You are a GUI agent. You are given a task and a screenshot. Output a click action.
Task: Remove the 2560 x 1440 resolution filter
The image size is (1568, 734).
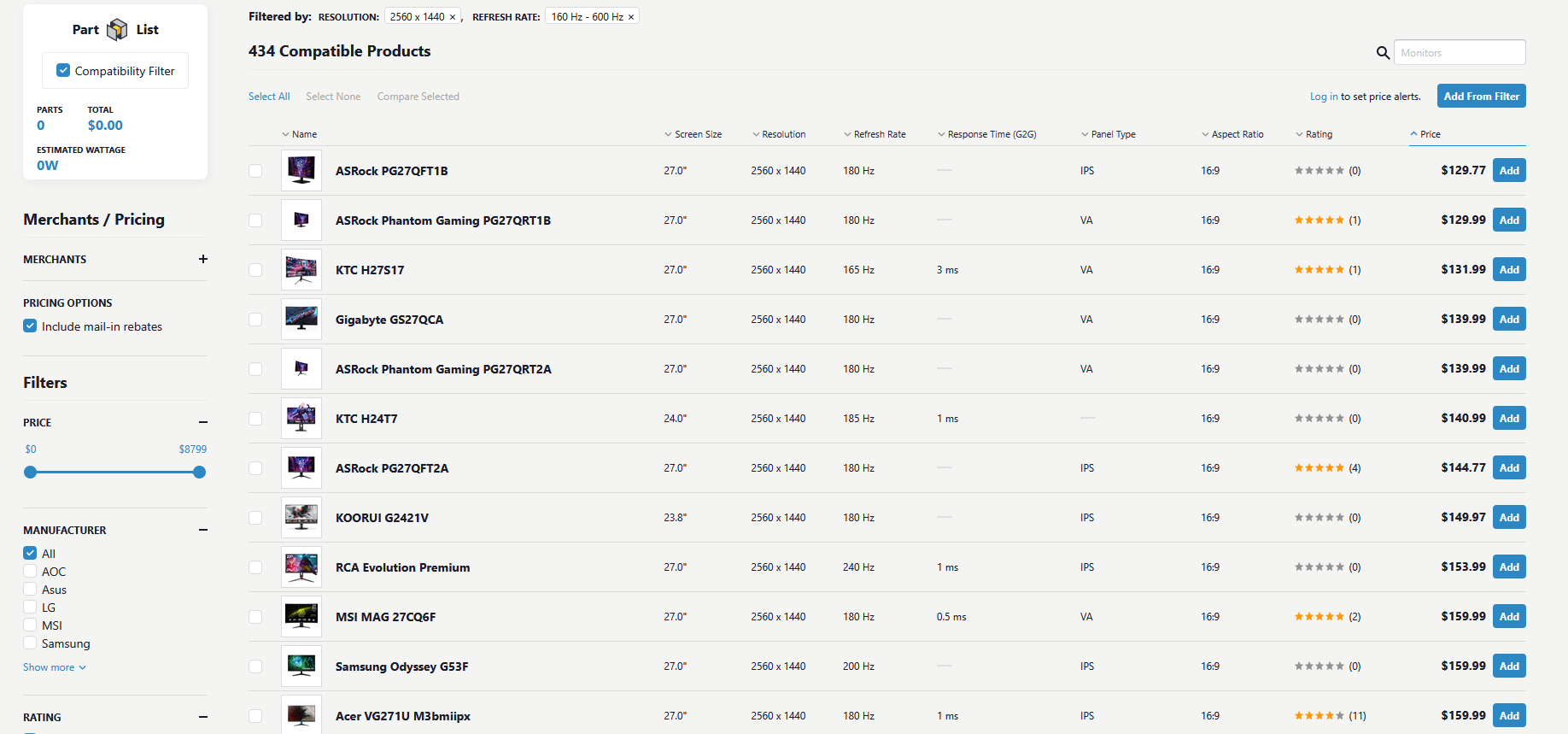(453, 17)
